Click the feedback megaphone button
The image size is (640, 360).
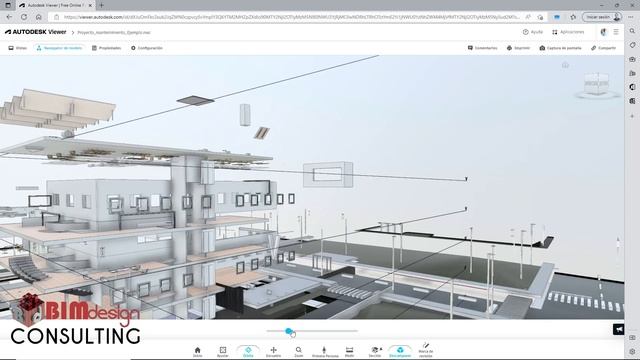click(x=618, y=329)
